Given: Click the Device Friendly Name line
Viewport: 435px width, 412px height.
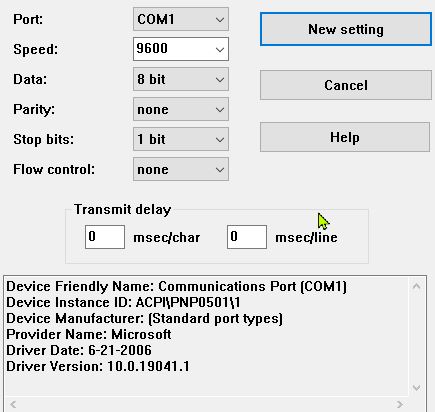Looking at the screenshot, I should [x=176, y=286].
